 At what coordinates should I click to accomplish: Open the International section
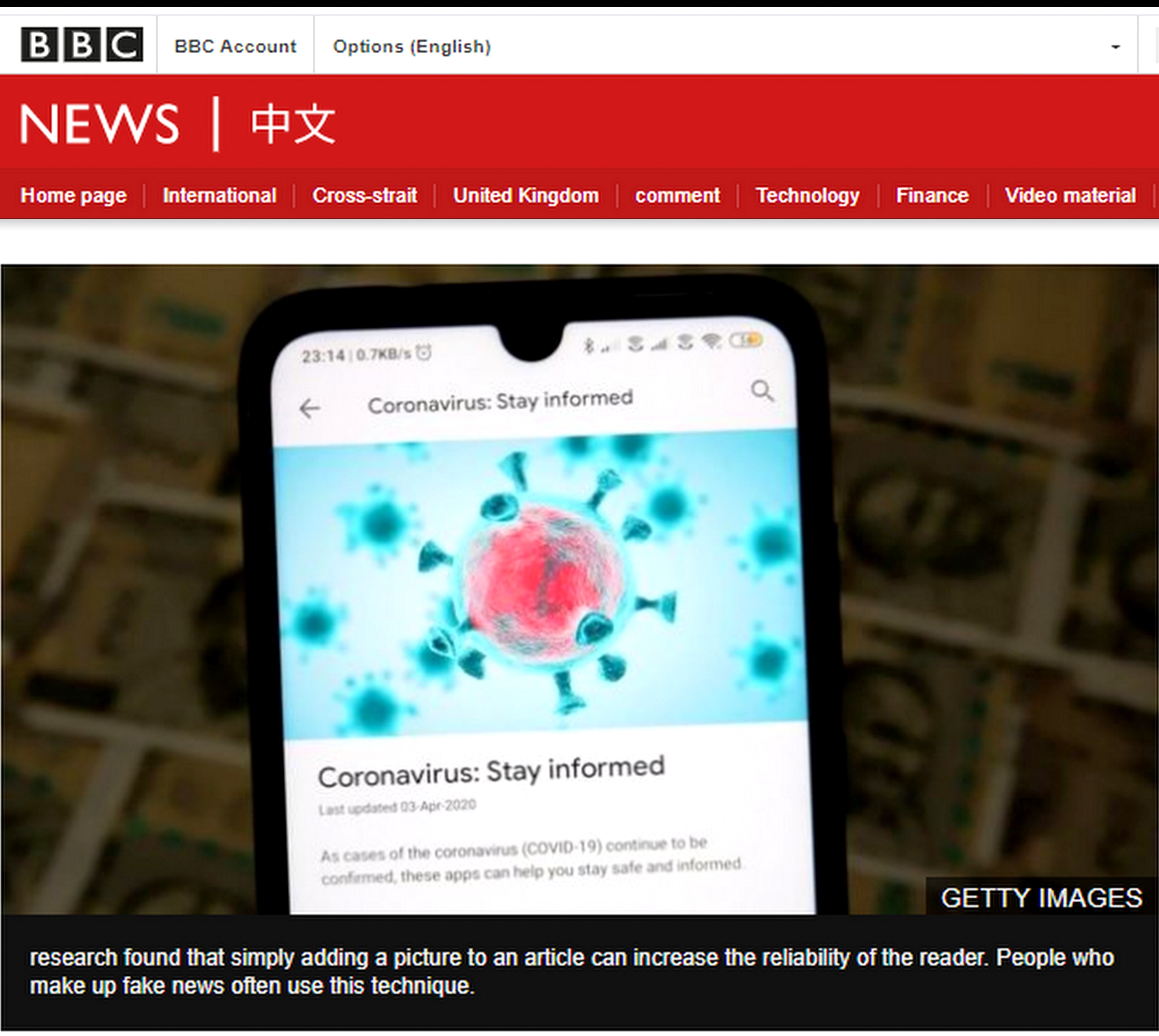point(219,195)
